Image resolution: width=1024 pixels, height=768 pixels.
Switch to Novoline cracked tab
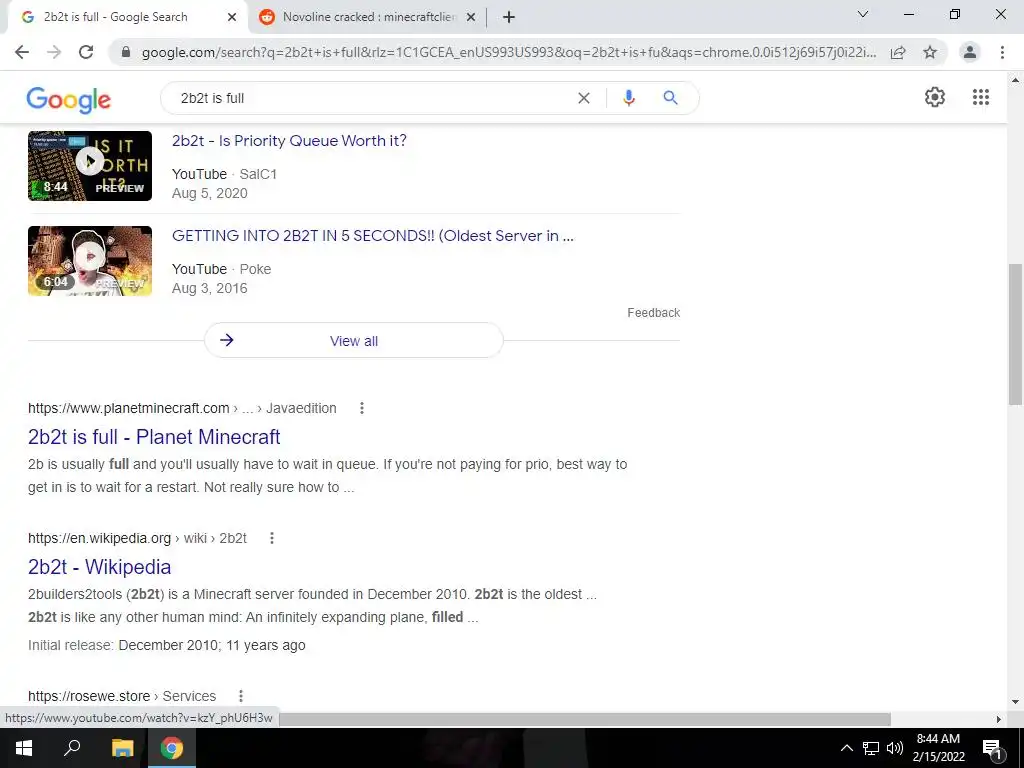pos(368,17)
